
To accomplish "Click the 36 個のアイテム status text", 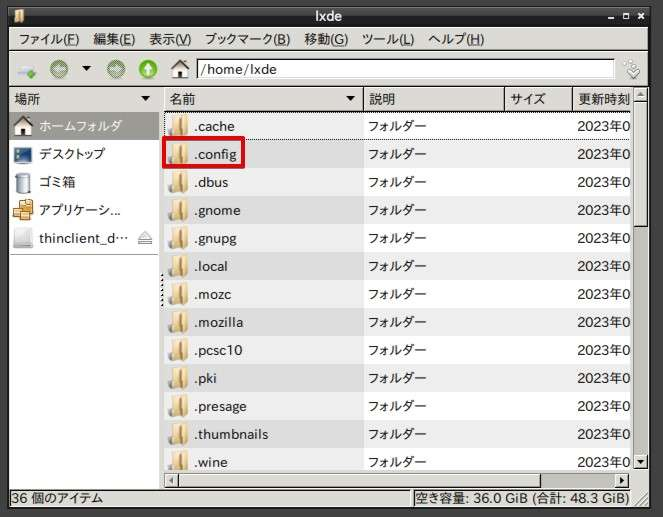I will click(x=57, y=498).
